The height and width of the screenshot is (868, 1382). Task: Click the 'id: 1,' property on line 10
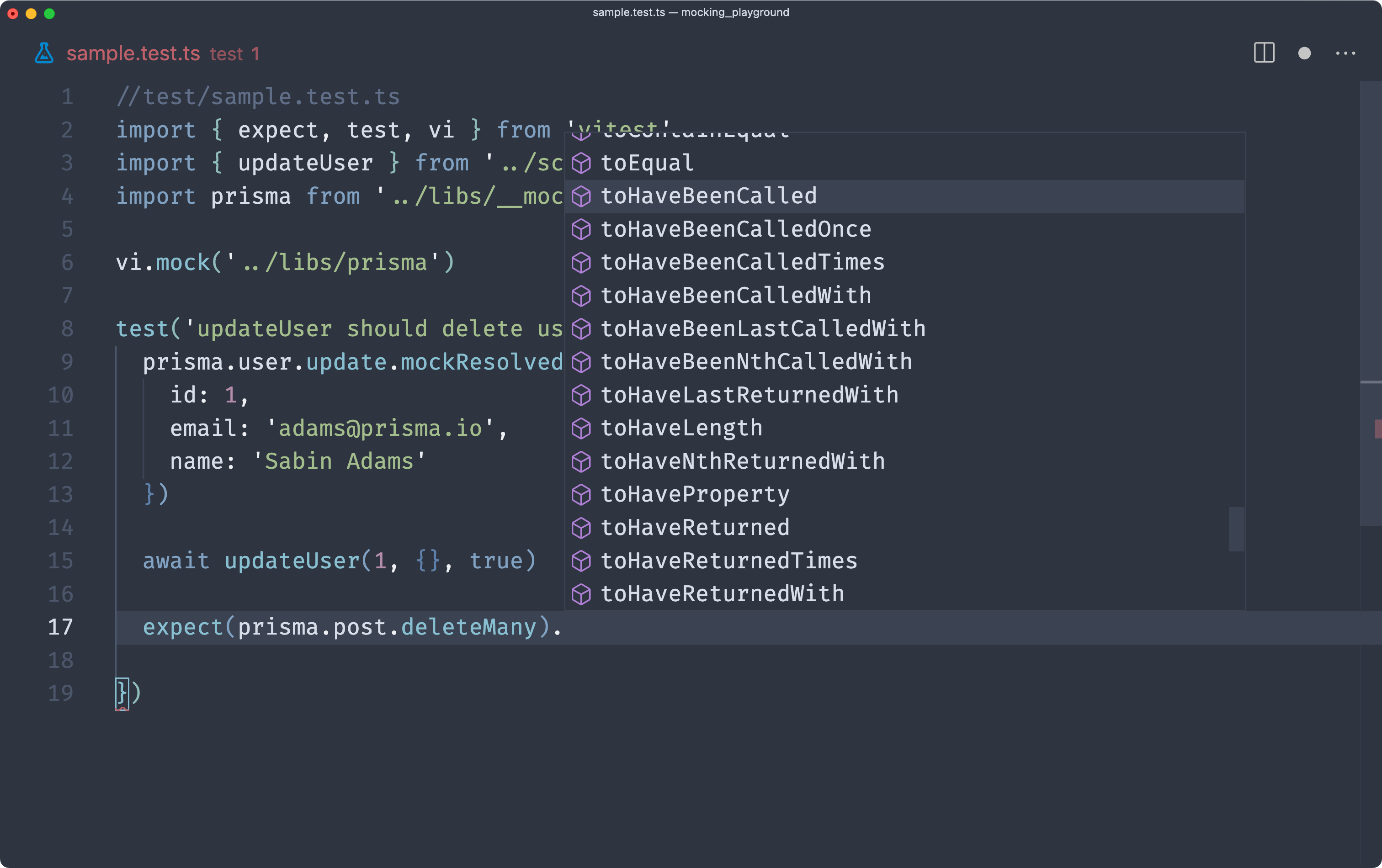coord(209,396)
